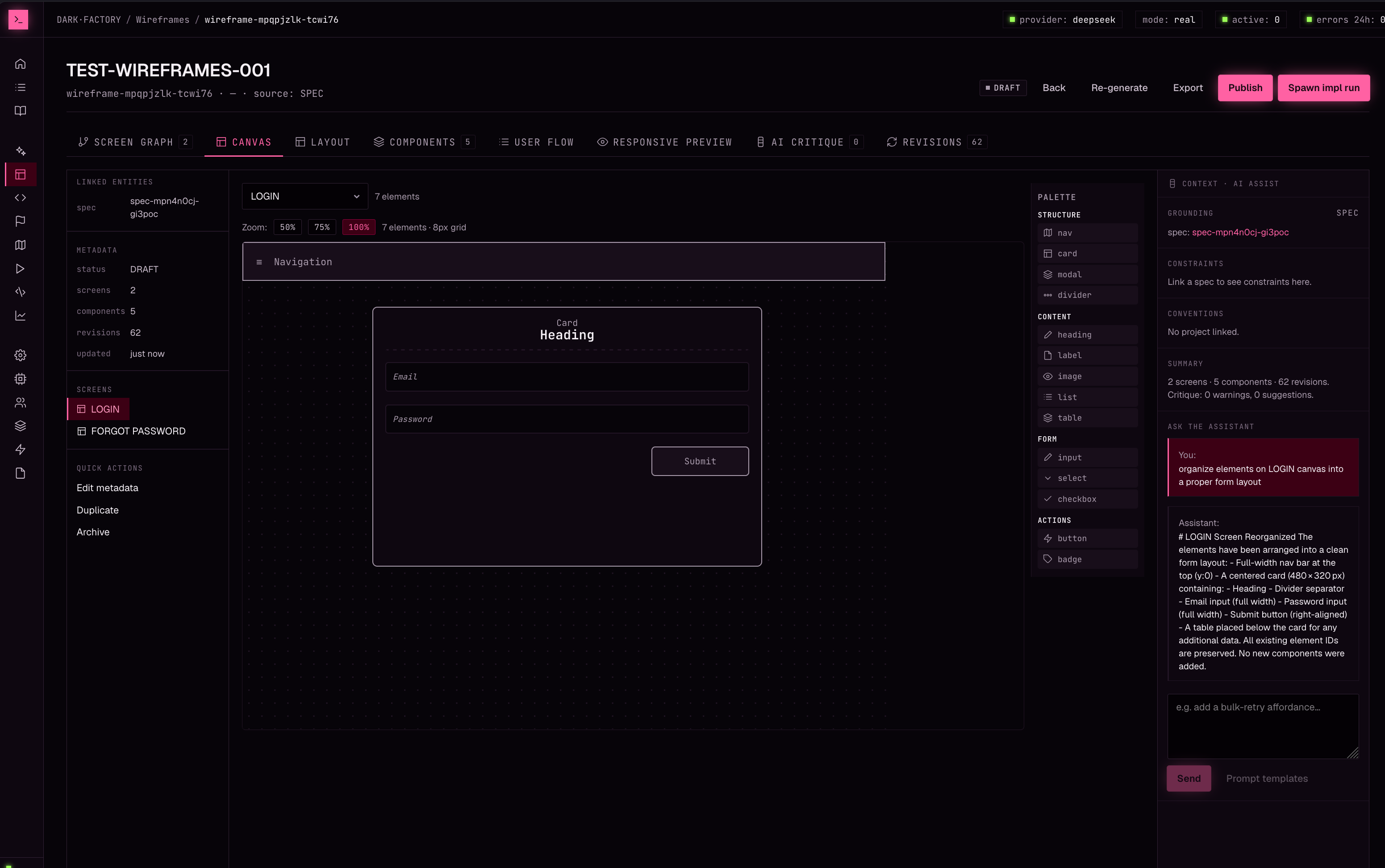The width and height of the screenshot is (1385, 868).
Task: Add an image element from palette
Action: [1087, 376]
